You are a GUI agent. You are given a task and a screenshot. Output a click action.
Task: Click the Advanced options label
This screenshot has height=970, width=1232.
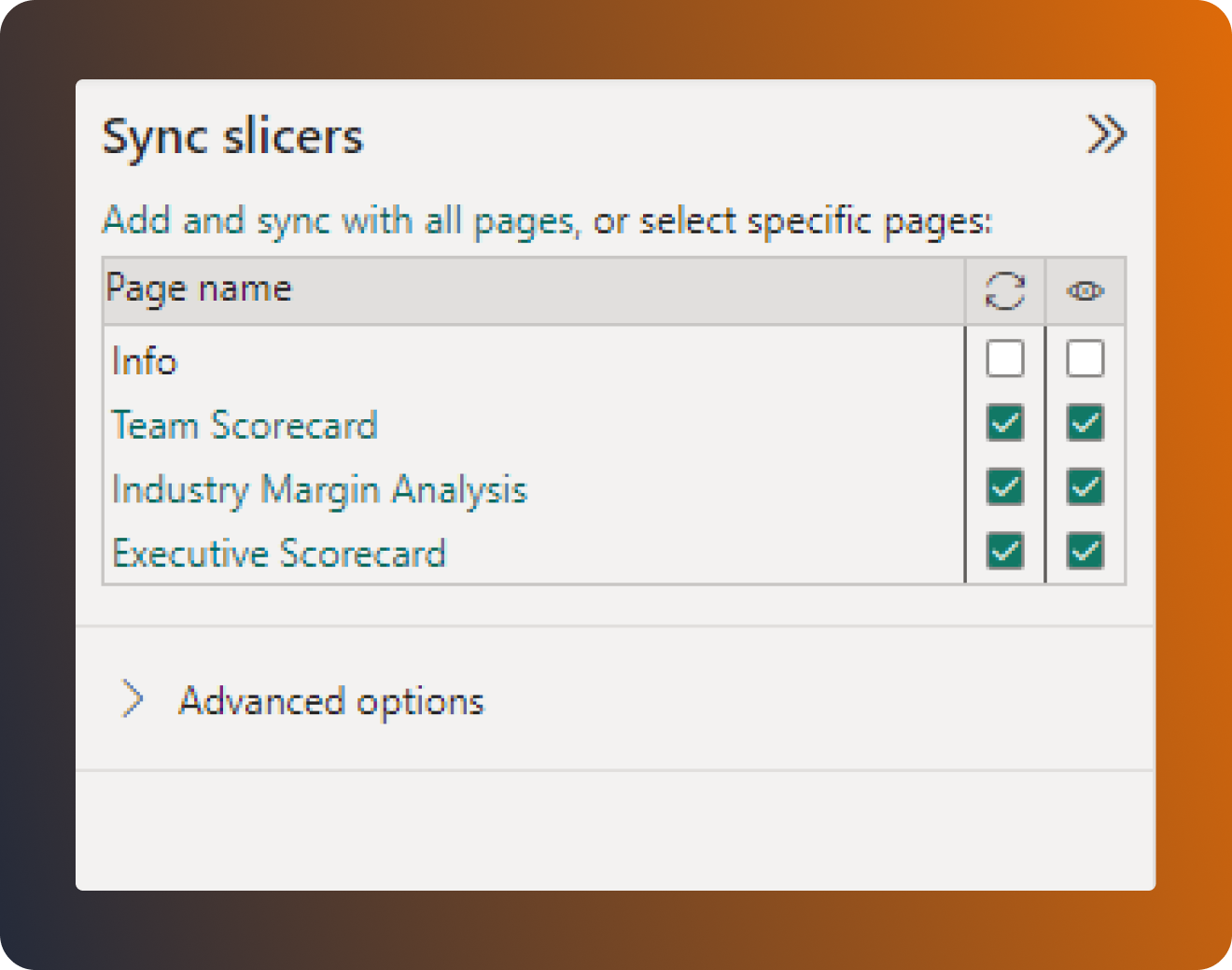click(x=330, y=700)
